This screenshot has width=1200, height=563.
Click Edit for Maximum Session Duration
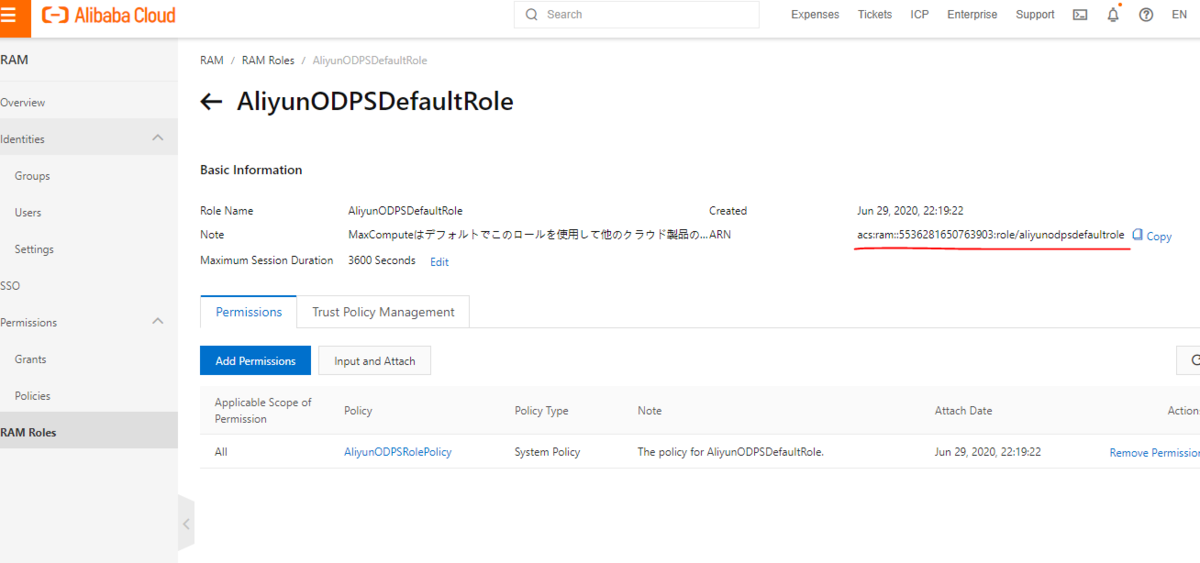pyautogui.click(x=439, y=262)
